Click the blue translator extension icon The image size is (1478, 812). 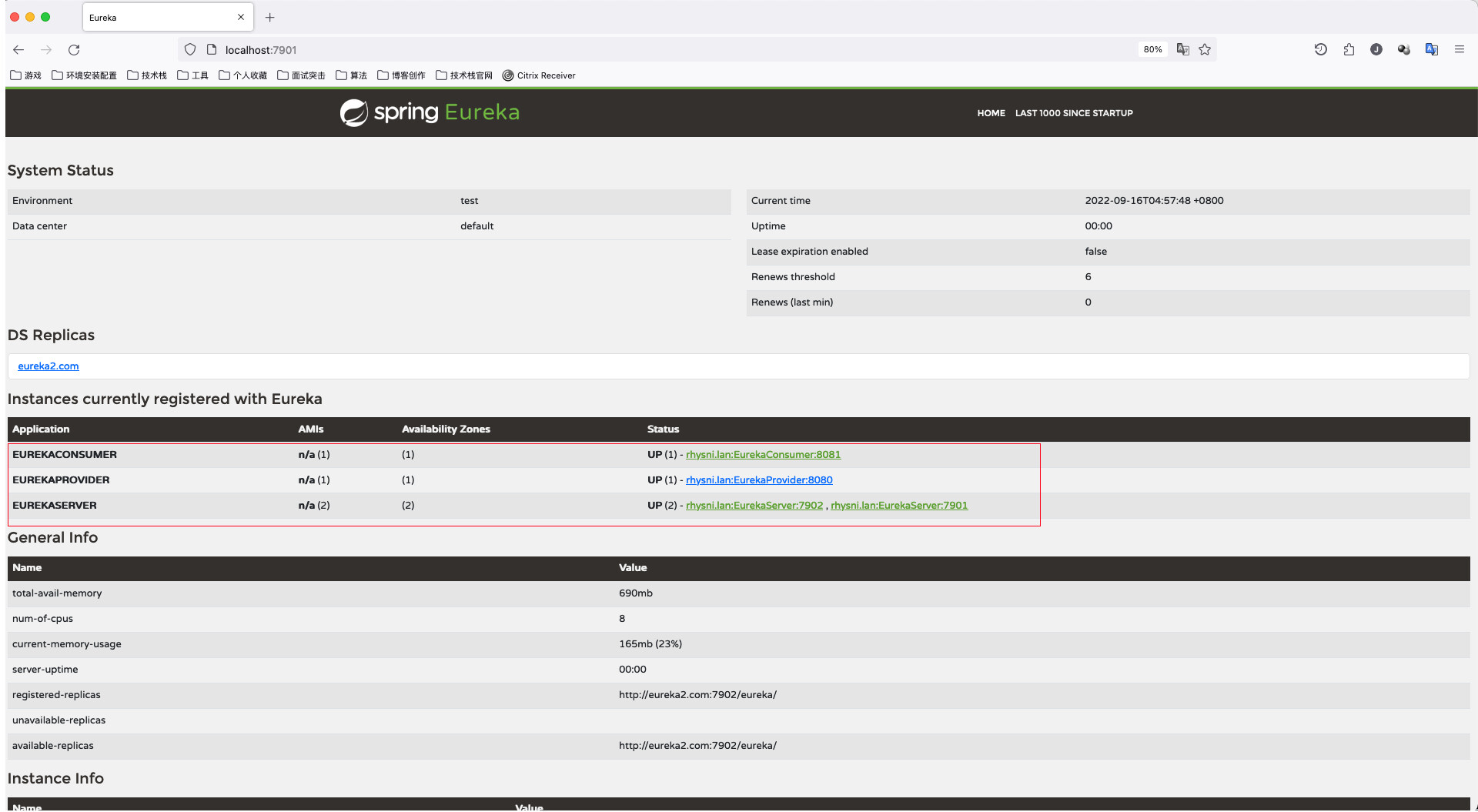click(1432, 49)
